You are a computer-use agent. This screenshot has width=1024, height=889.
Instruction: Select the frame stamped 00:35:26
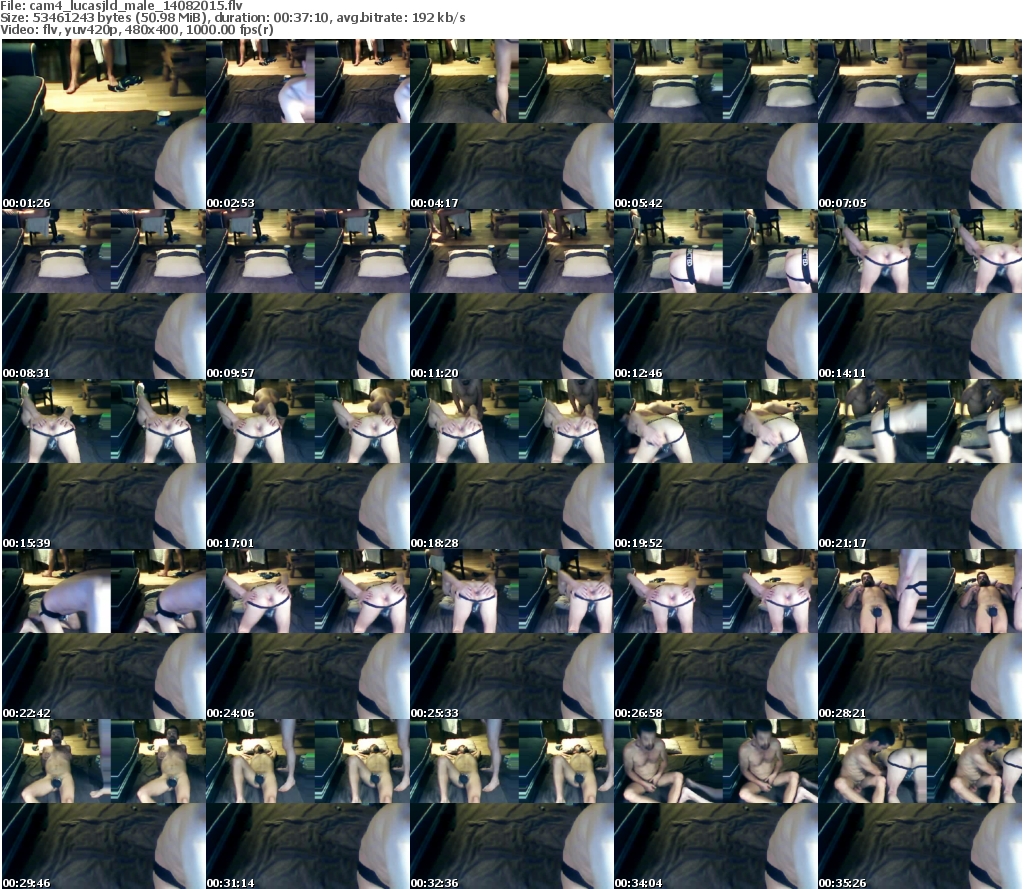[x=920, y=804]
